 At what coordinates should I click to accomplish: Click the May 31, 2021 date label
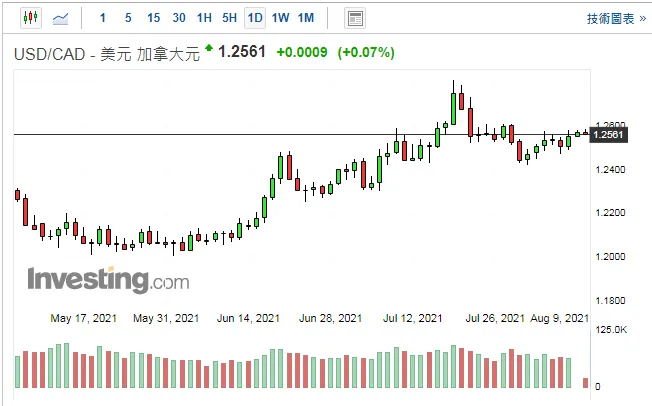click(166, 318)
